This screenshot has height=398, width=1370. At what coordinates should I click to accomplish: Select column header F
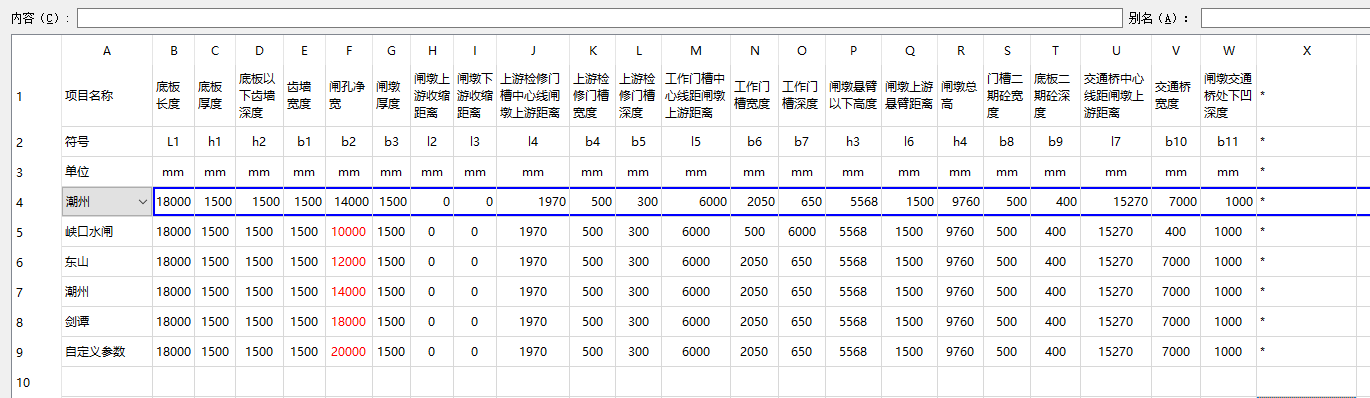348,51
